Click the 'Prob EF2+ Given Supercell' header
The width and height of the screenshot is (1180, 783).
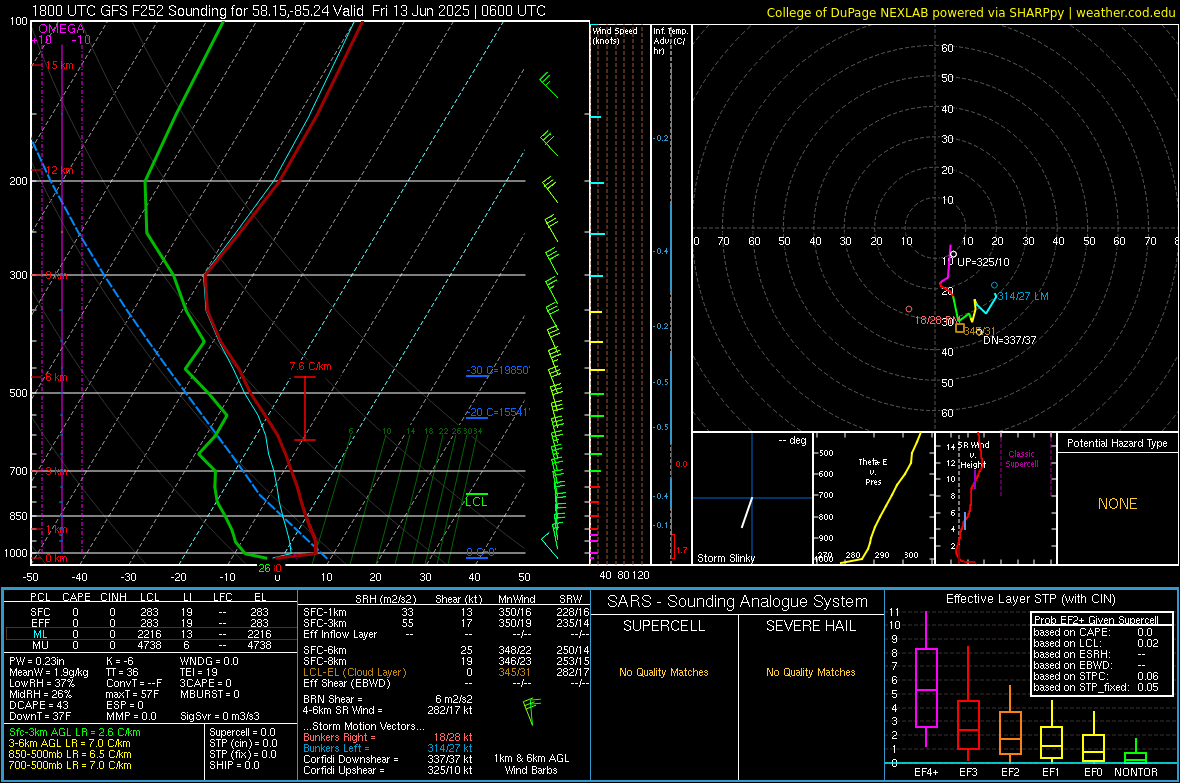pos(1096,620)
